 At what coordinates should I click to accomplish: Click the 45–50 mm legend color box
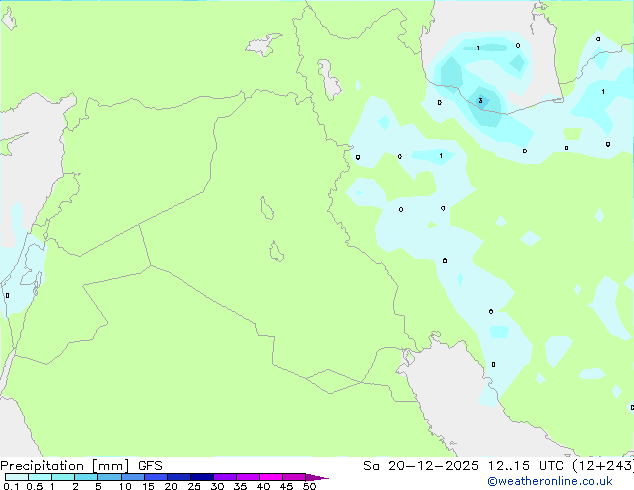point(294,477)
